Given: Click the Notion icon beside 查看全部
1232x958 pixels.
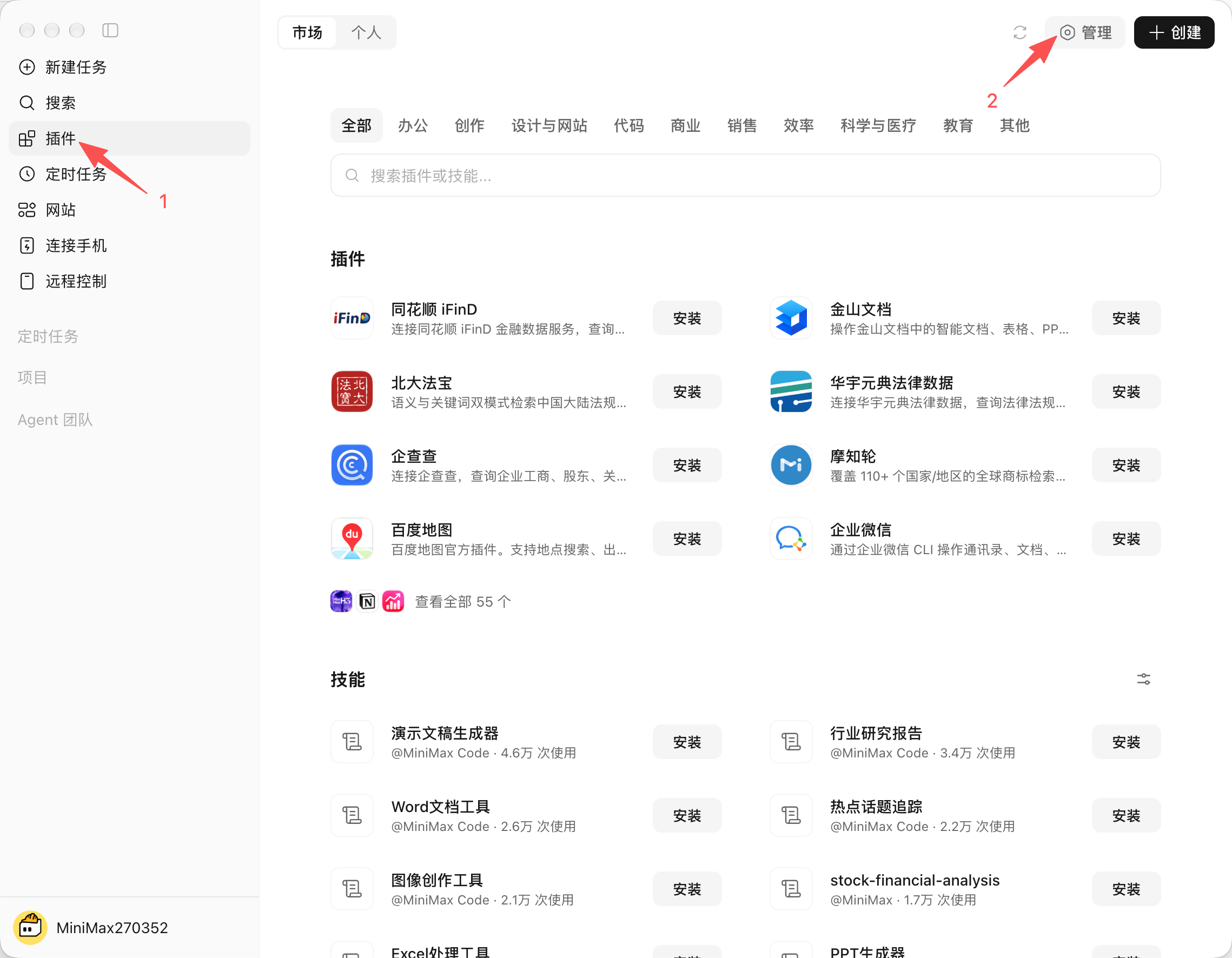Looking at the screenshot, I should pos(367,602).
